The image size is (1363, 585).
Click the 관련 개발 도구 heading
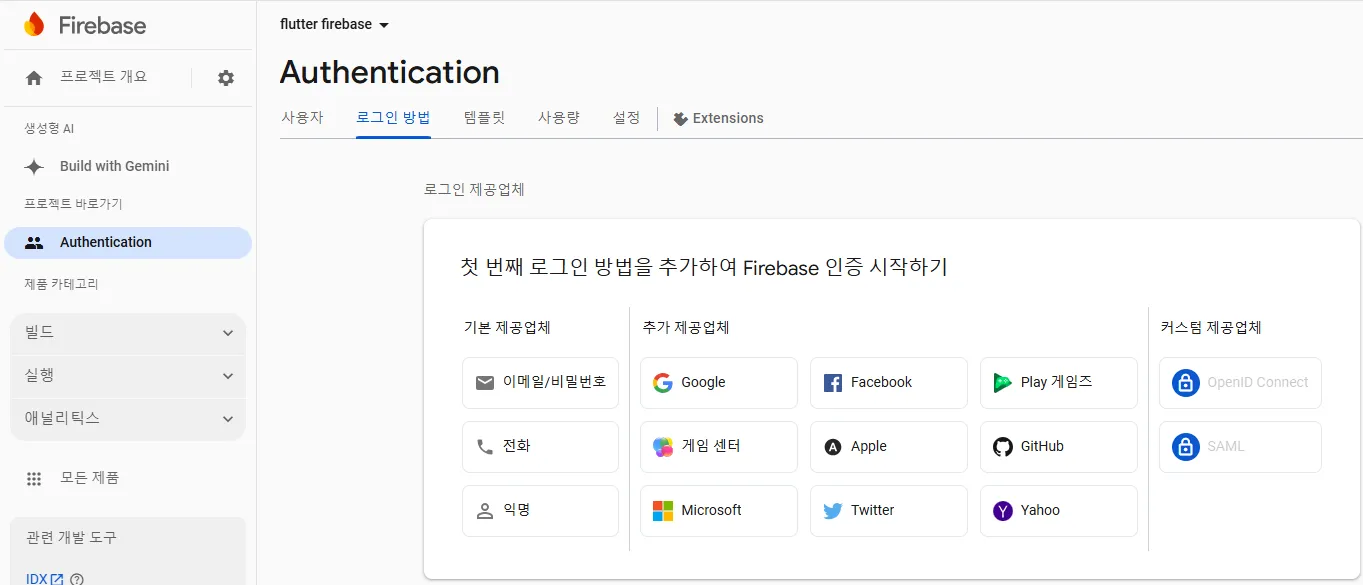[x=71, y=538]
